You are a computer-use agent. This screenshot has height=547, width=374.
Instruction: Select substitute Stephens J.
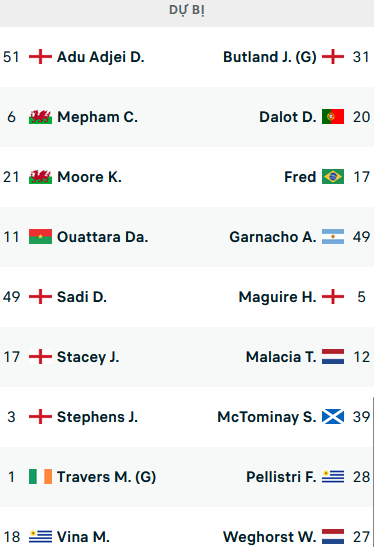[x=97, y=417]
